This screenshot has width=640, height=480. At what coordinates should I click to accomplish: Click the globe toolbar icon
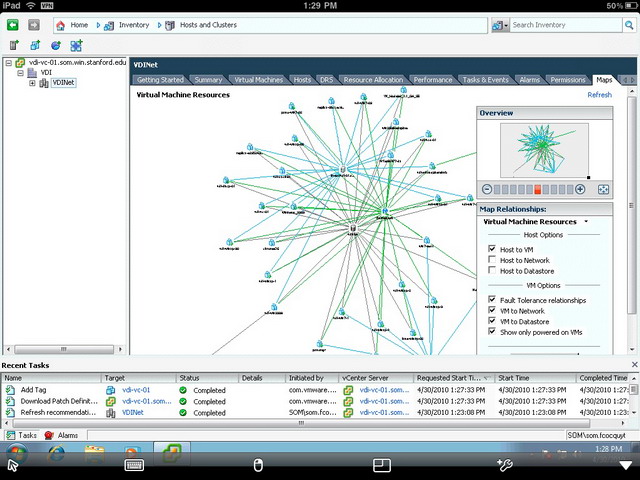pos(56,45)
